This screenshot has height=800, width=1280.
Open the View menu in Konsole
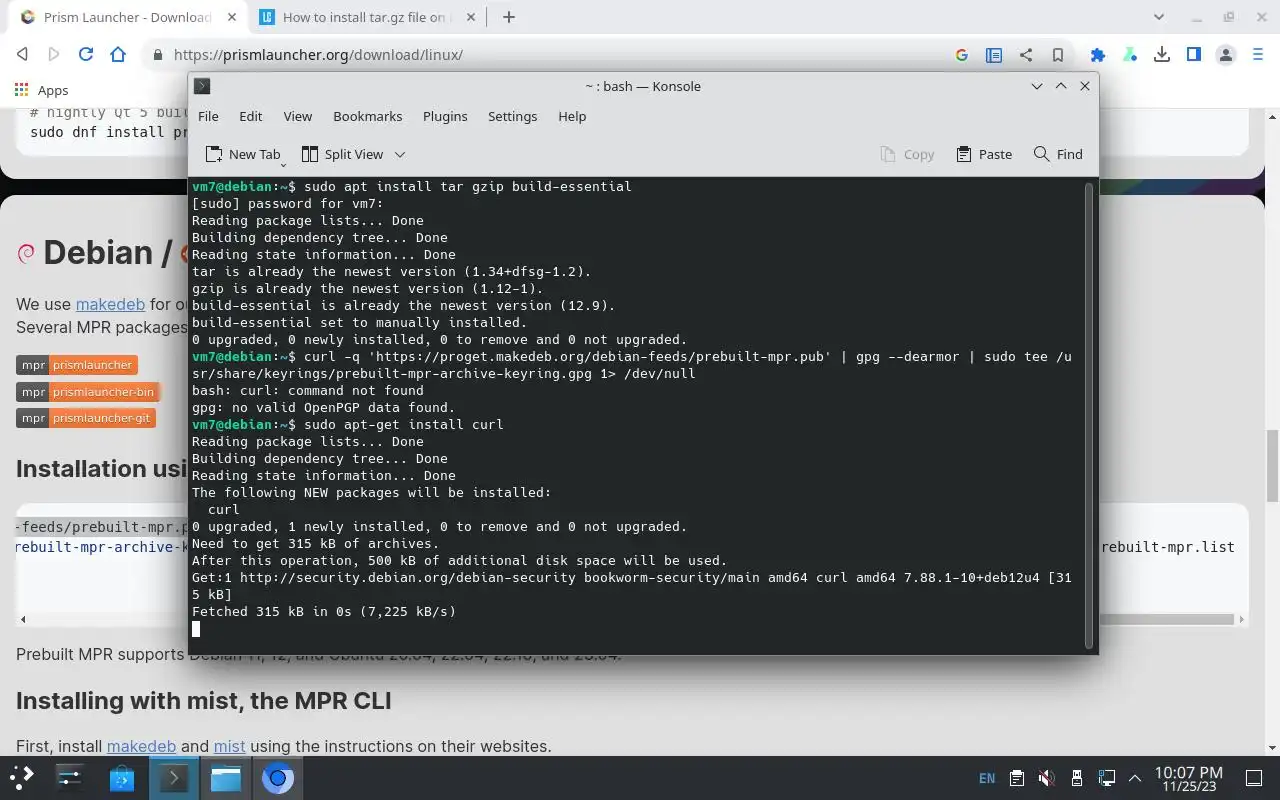click(297, 116)
